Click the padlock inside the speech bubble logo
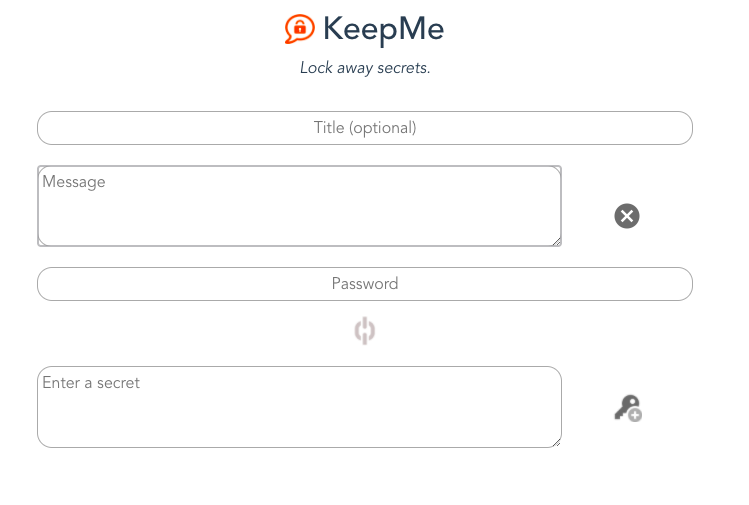749x505 pixels. pyautogui.click(x=300, y=28)
